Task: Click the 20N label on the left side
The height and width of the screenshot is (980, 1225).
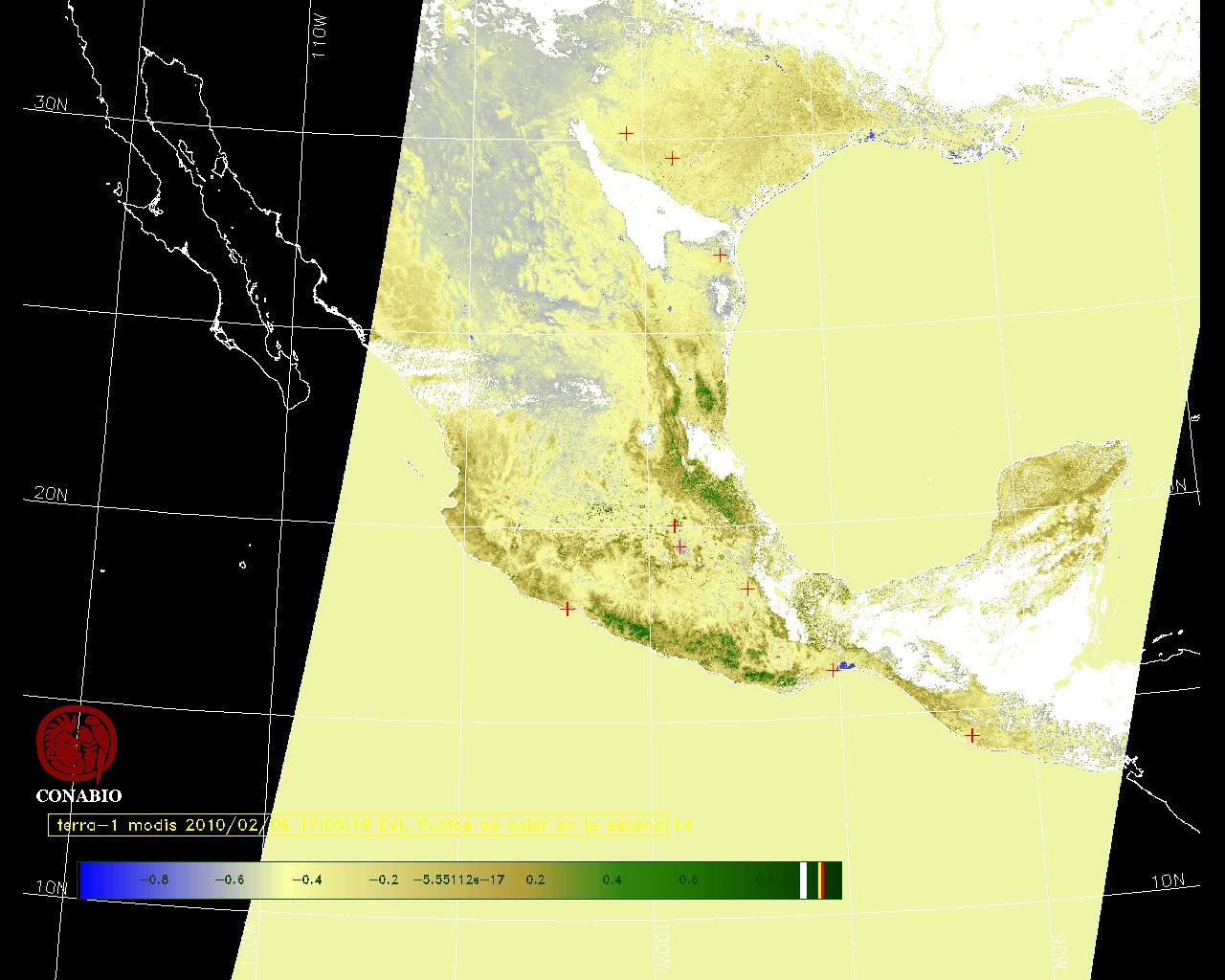Action: coord(51,494)
